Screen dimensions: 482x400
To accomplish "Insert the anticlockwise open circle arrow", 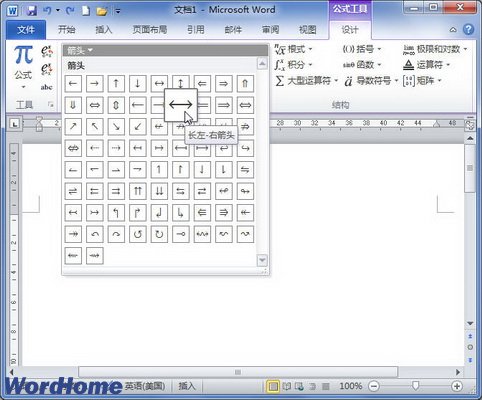I will point(138,234).
